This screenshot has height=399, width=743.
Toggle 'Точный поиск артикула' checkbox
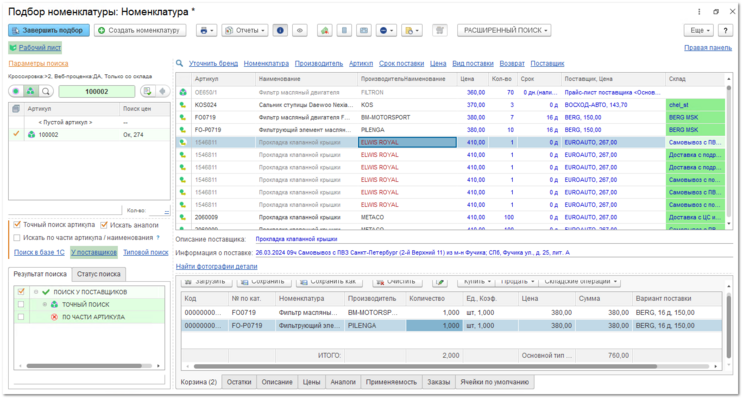click(x=17, y=225)
